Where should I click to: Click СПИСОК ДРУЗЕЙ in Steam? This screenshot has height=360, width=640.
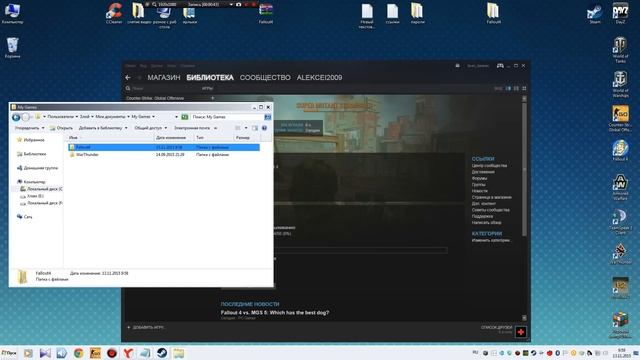[496, 327]
